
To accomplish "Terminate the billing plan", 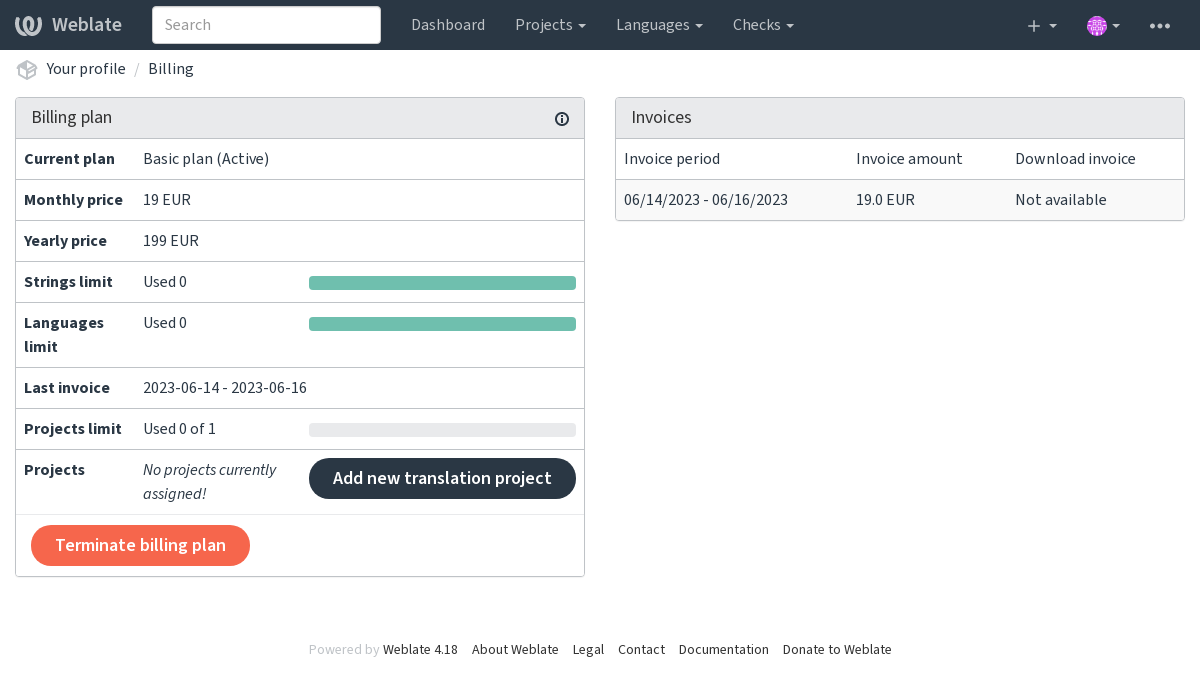I will [140, 545].
